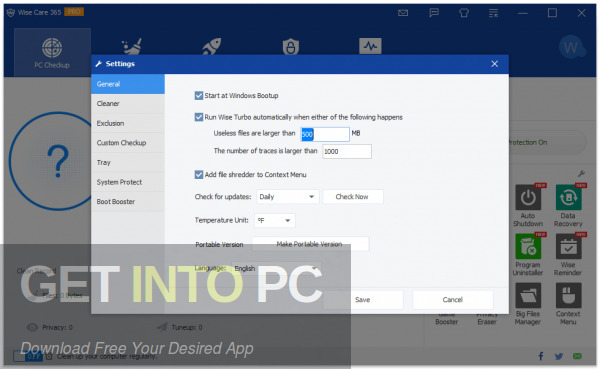Viewport: 600px width, 369px height.
Task: Toggle Run Wise Turbo automatically checkbox
Action: click(199, 117)
